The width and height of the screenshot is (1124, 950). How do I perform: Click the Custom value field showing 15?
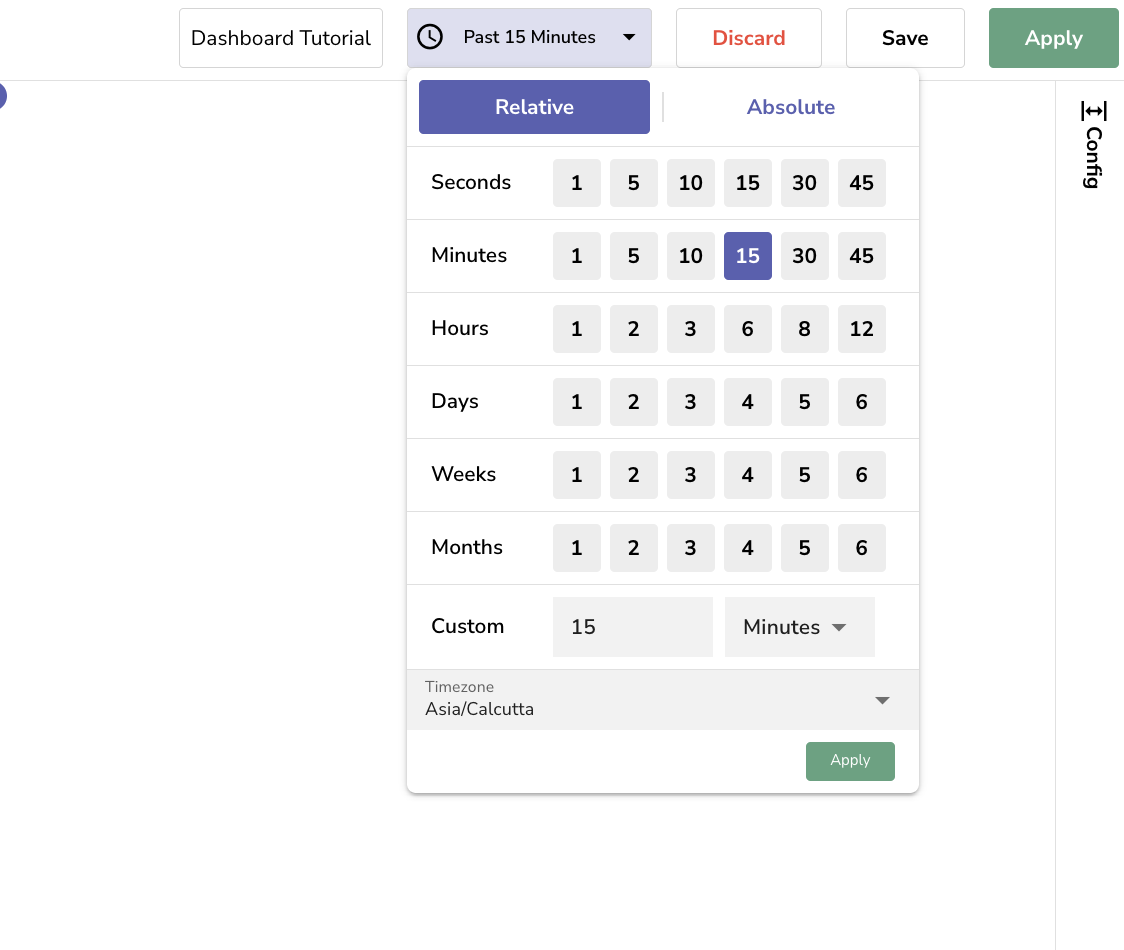632,627
